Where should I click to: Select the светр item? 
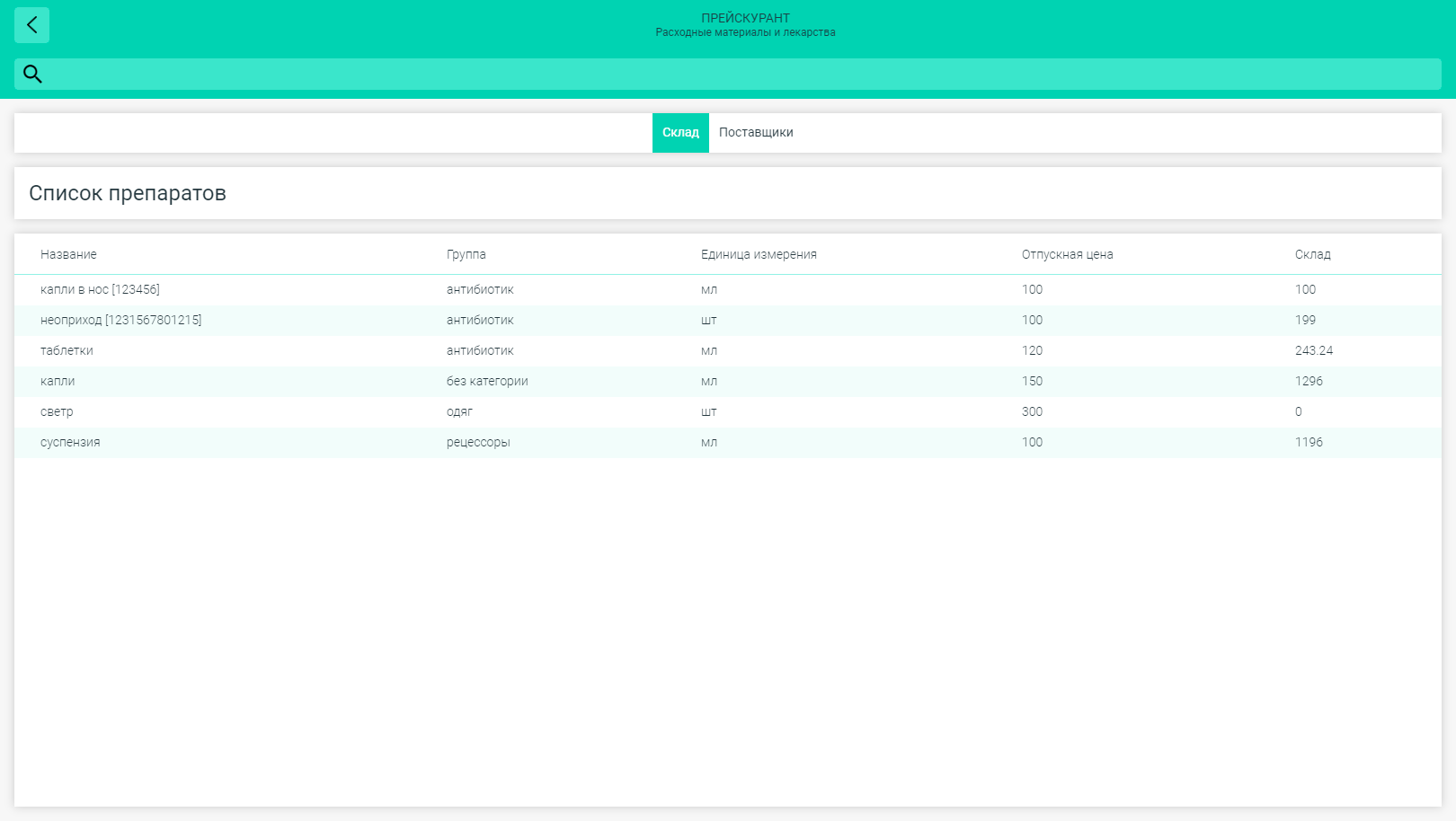[x=728, y=411]
